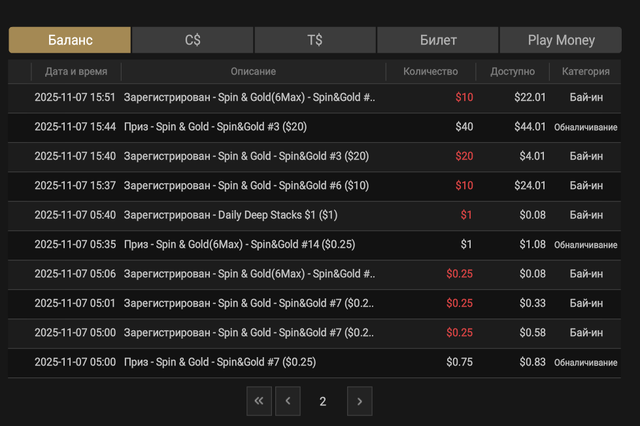Go to previous page arrow

(288, 401)
